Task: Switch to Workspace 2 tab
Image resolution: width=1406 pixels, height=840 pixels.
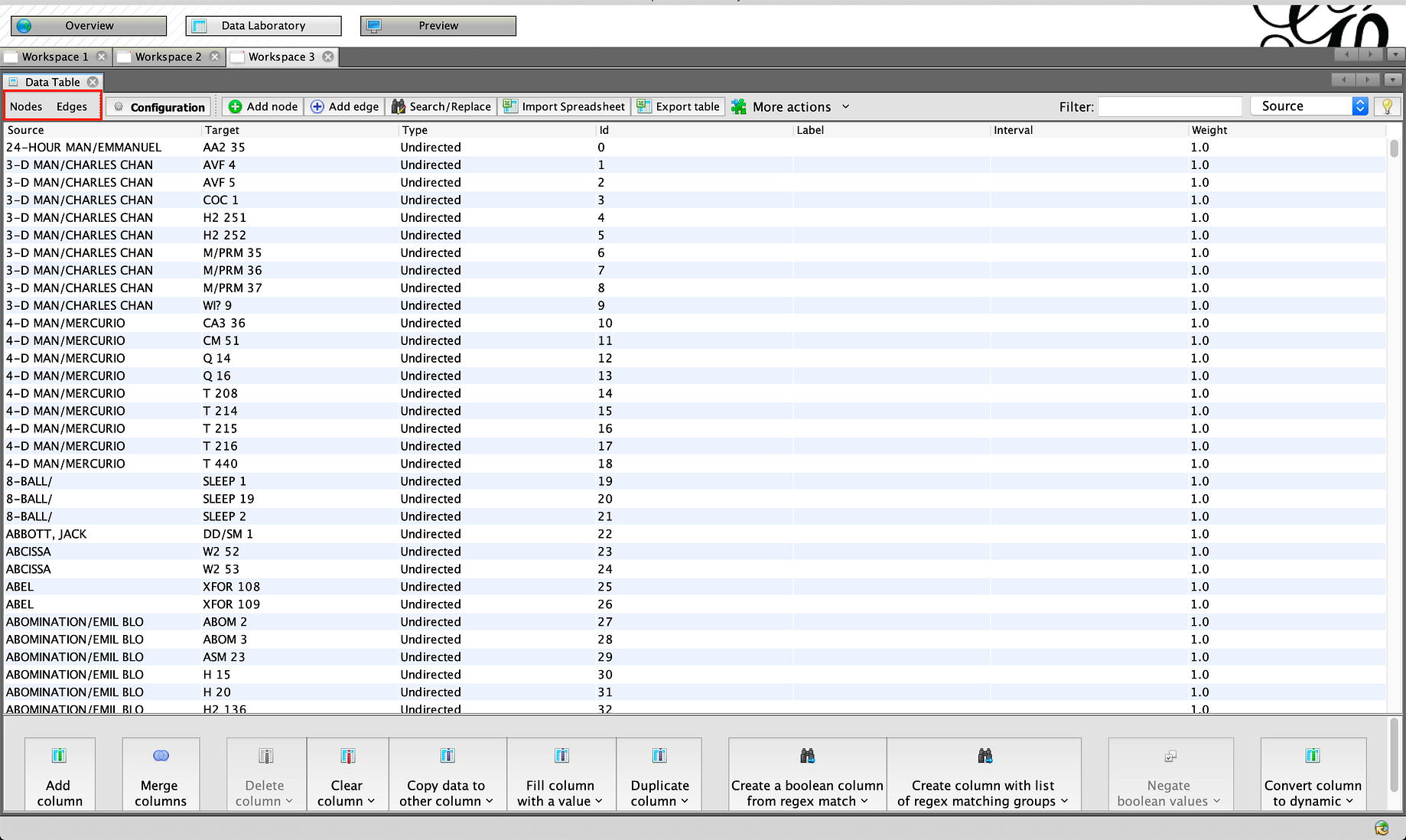Action: (x=168, y=57)
